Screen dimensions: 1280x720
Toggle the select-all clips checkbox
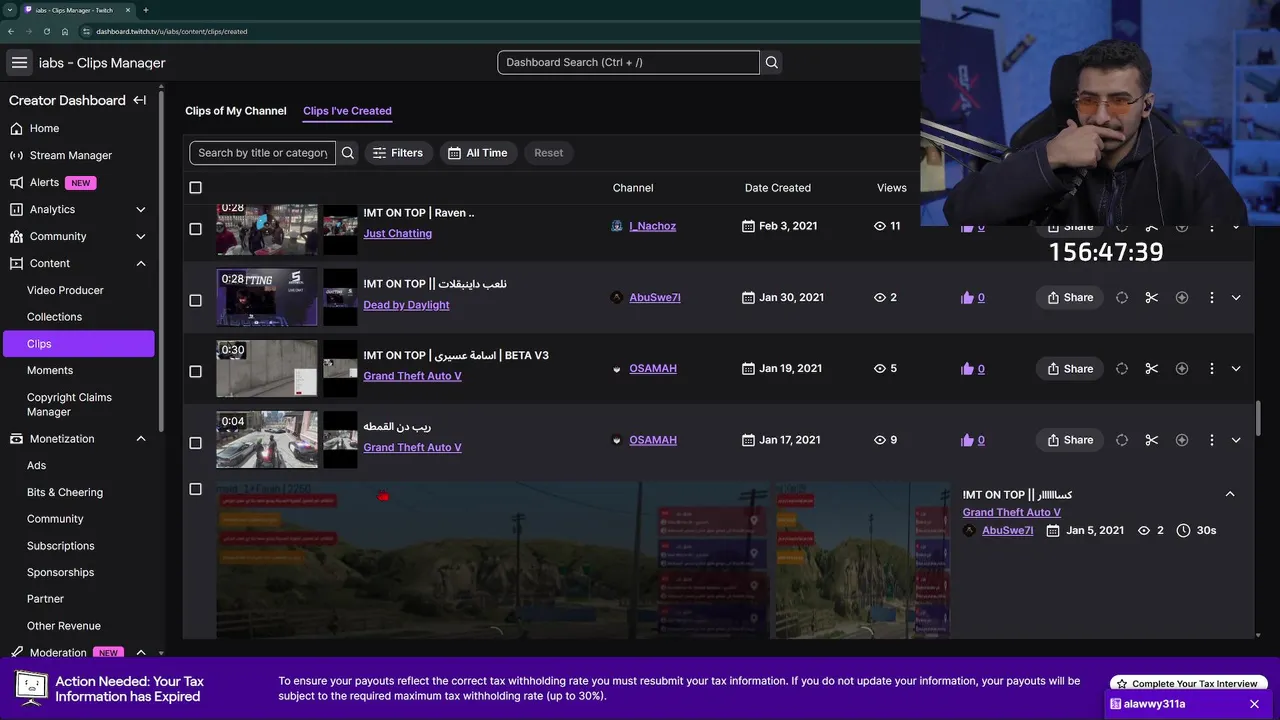point(195,188)
